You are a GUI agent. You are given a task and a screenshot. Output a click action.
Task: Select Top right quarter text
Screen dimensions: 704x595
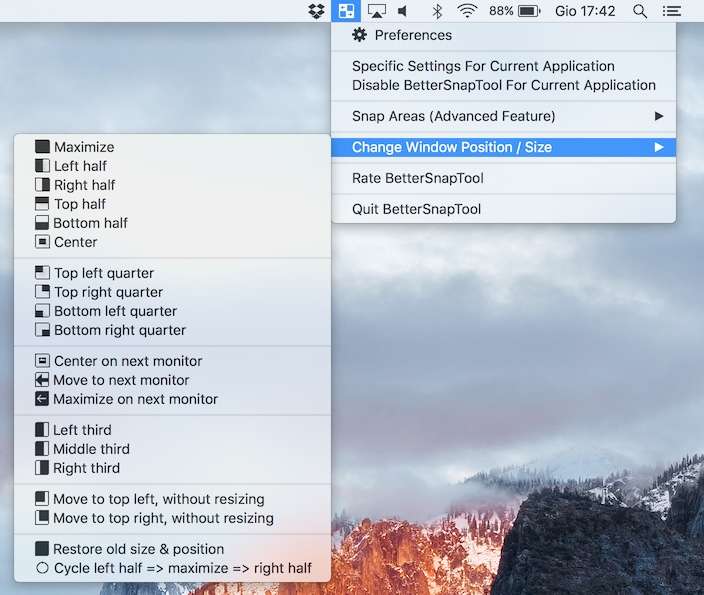(x=108, y=292)
